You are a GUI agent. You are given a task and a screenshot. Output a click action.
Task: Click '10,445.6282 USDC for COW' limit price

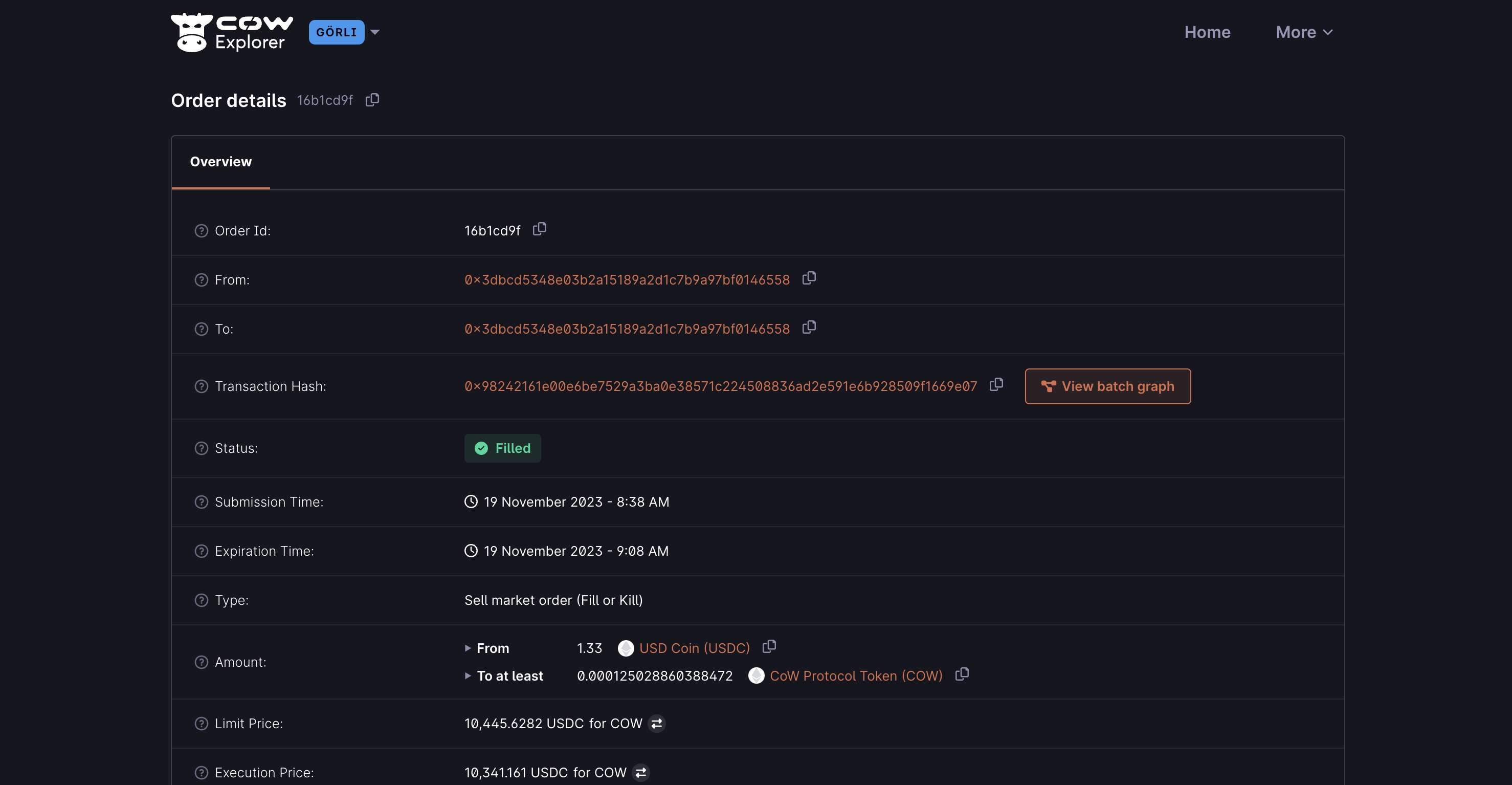click(553, 724)
